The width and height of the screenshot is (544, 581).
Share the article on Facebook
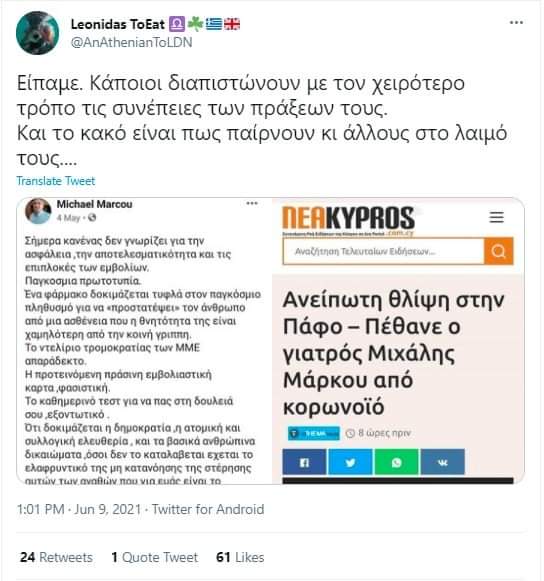pyautogui.click(x=304, y=462)
